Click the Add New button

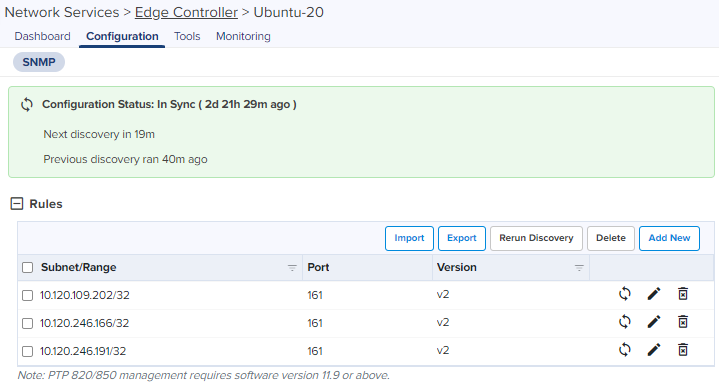669,238
